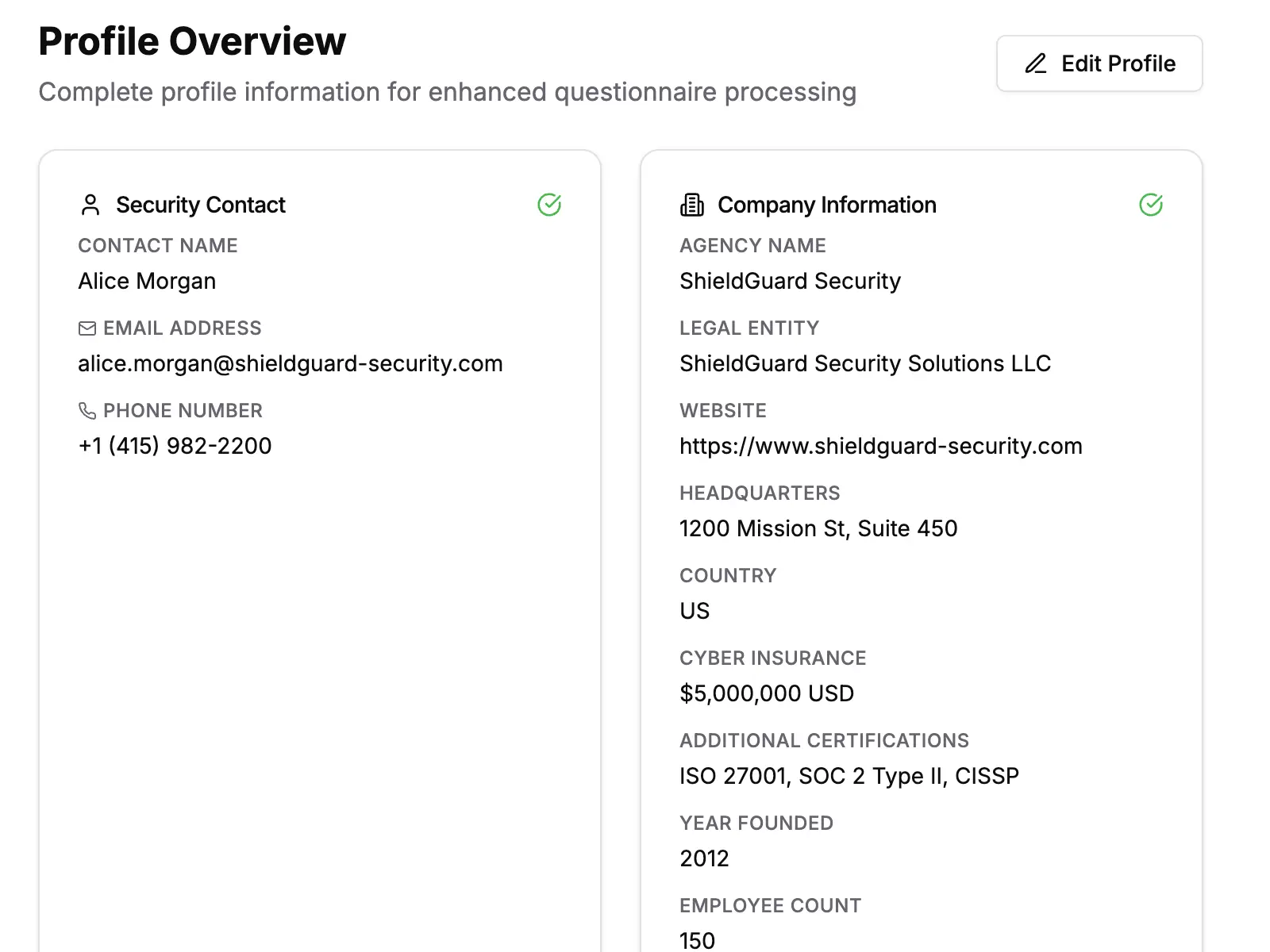Click the building icon beside Company Information
Screen dimensions: 1270x952
pyautogui.click(x=691, y=205)
